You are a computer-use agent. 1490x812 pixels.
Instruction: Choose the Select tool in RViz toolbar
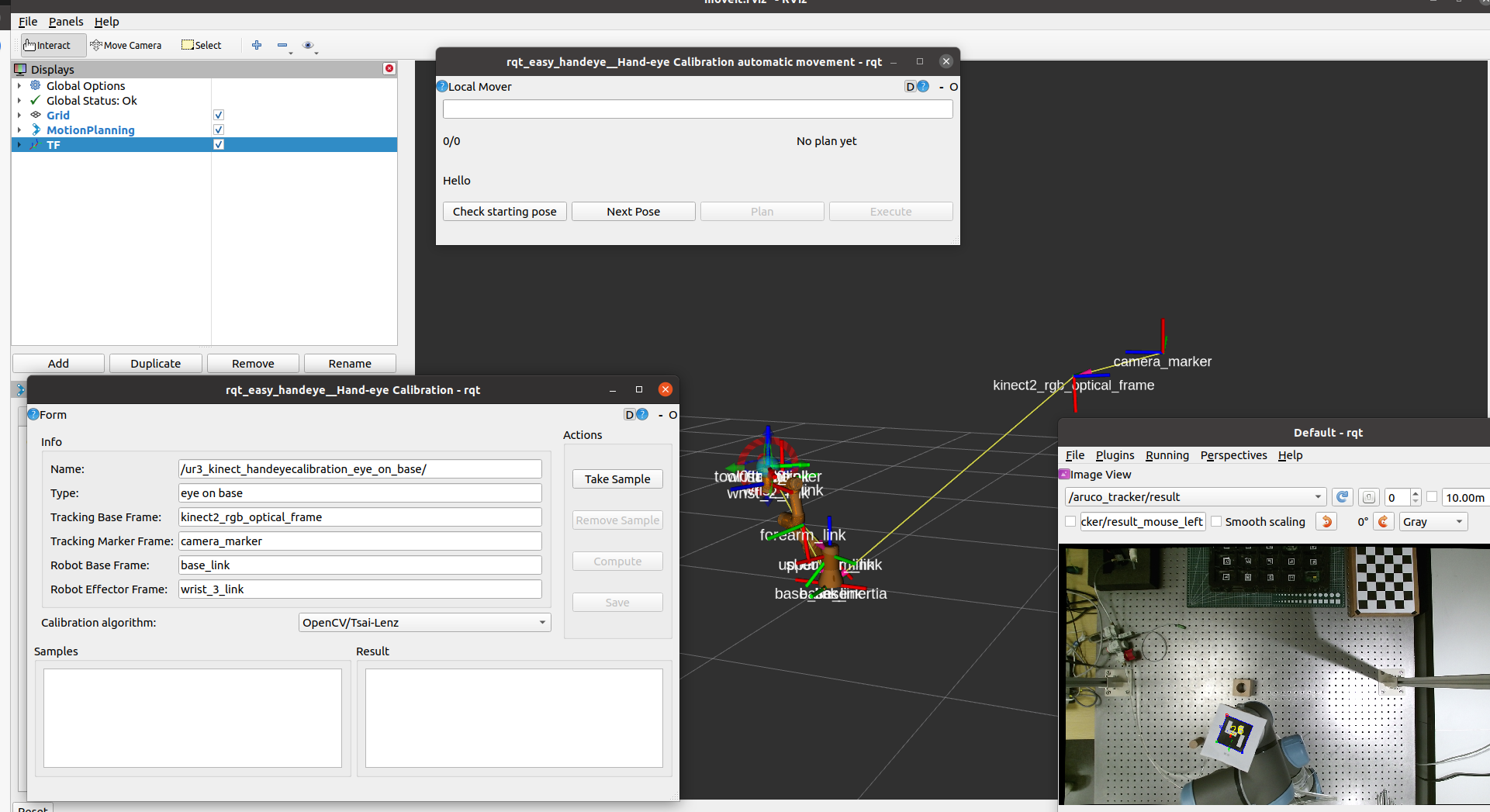pyautogui.click(x=202, y=45)
